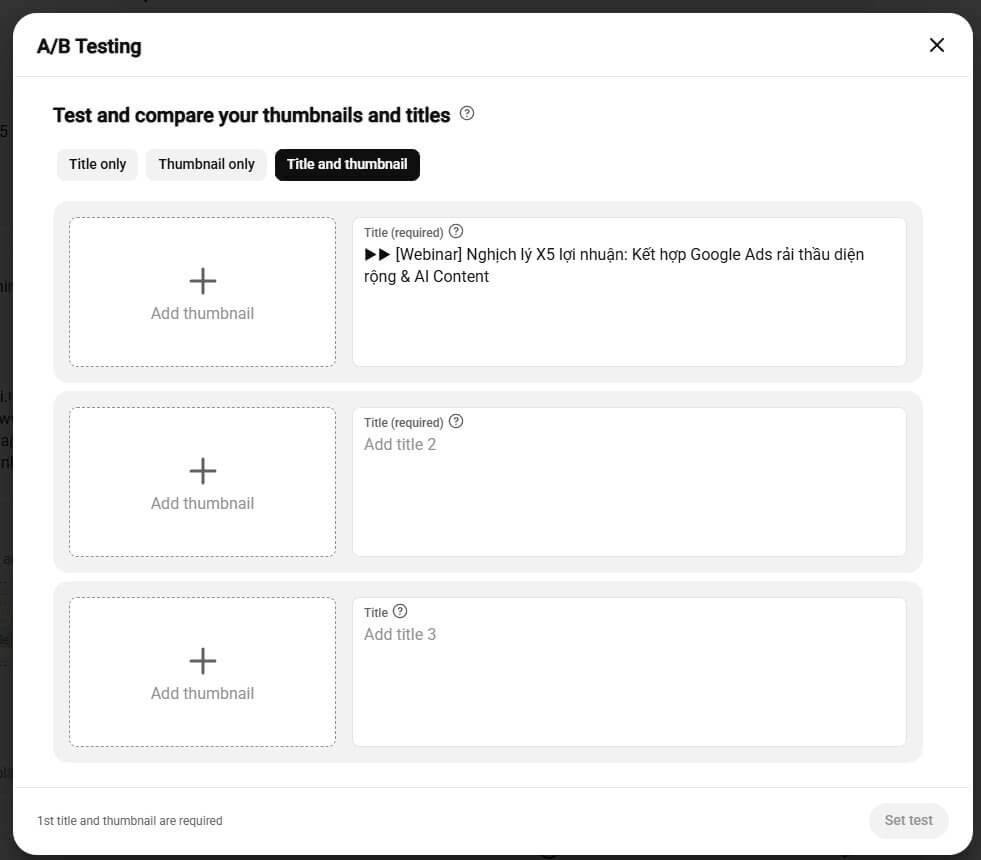Click the Set test button
Viewport: 981px width, 860px height.
(x=908, y=821)
